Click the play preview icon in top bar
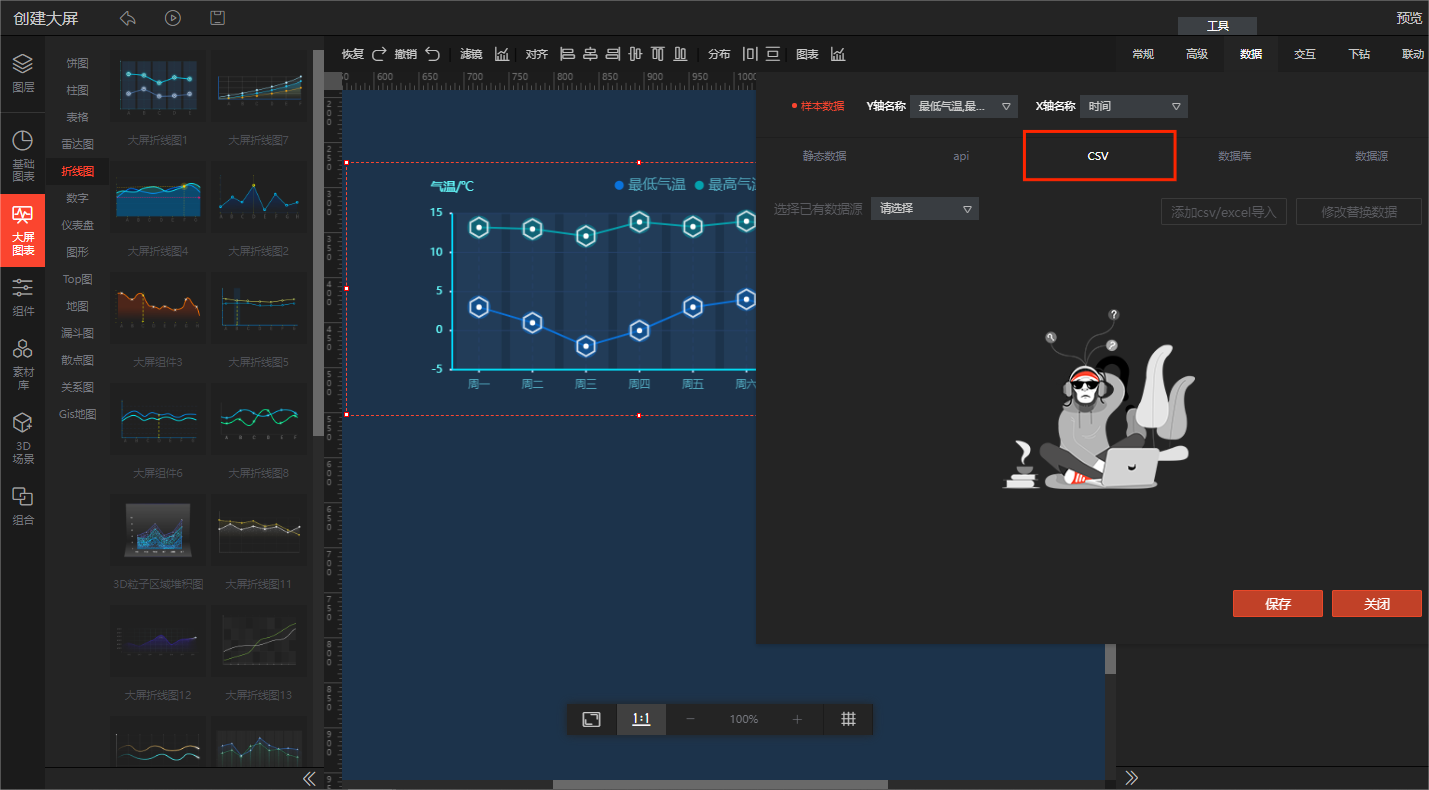The height and width of the screenshot is (790, 1429). pyautogui.click(x=173, y=18)
